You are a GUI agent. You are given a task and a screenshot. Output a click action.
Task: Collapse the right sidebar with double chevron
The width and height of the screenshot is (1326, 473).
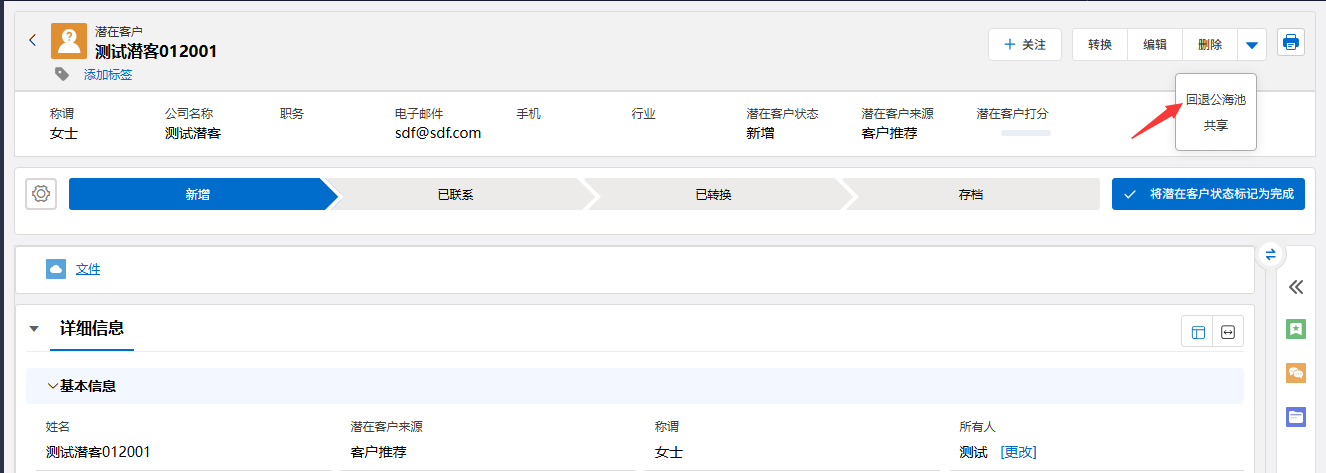[1296, 287]
